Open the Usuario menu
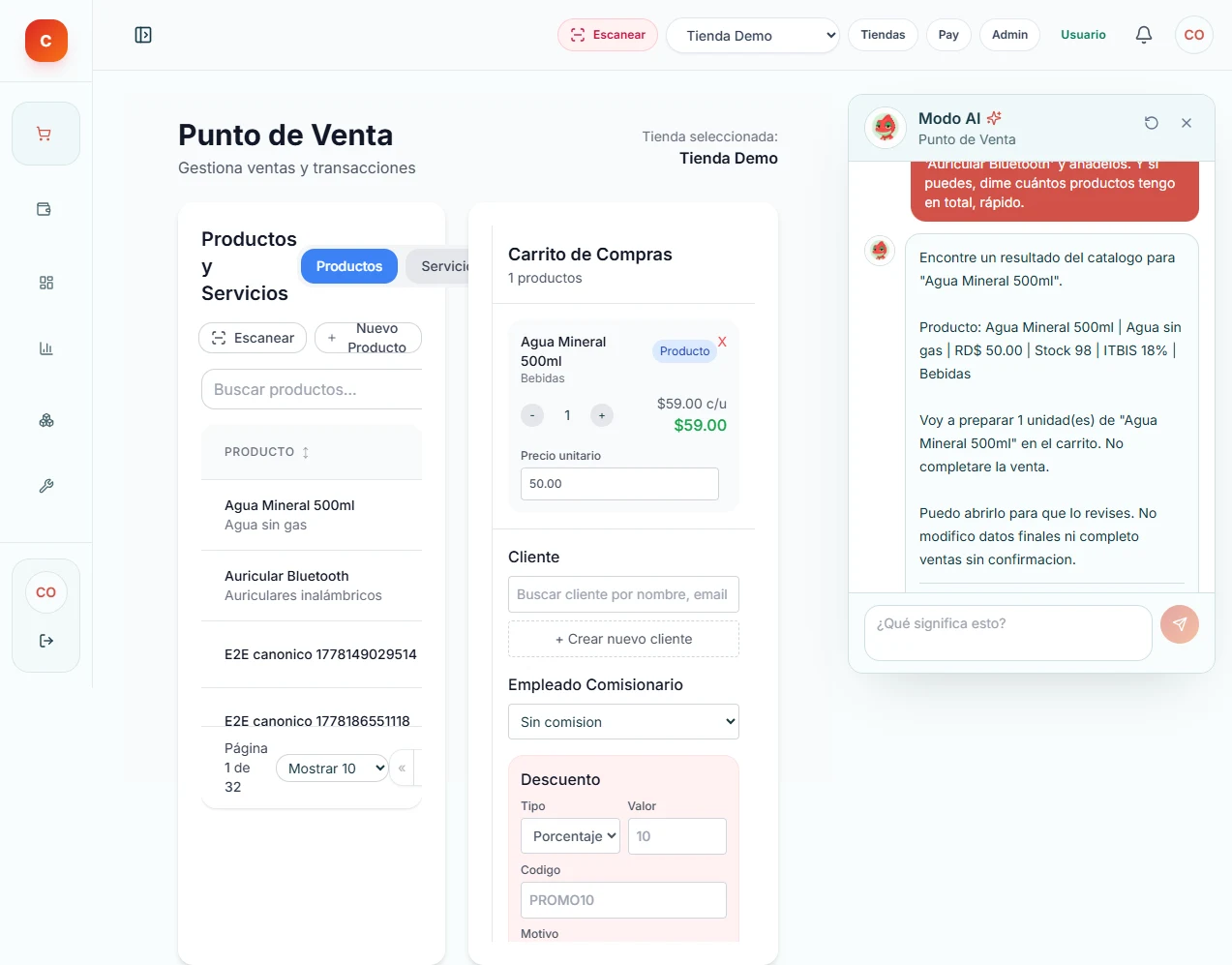1232x965 pixels. pos(1083,35)
